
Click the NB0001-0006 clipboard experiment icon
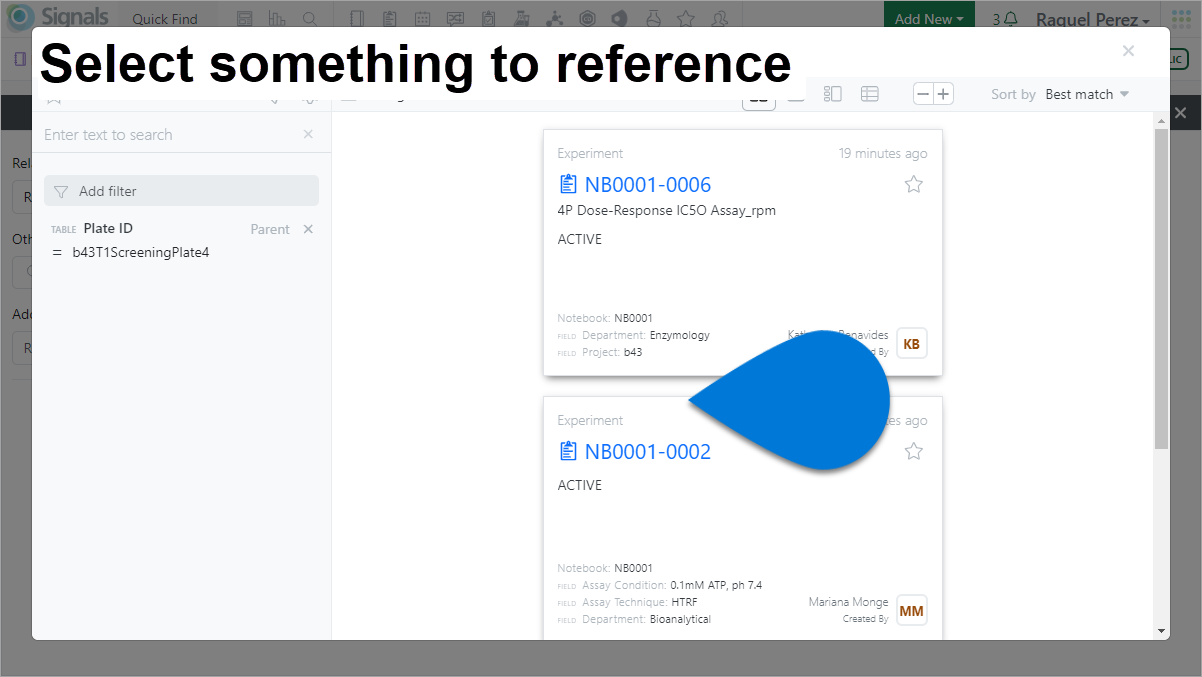pyautogui.click(x=568, y=184)
